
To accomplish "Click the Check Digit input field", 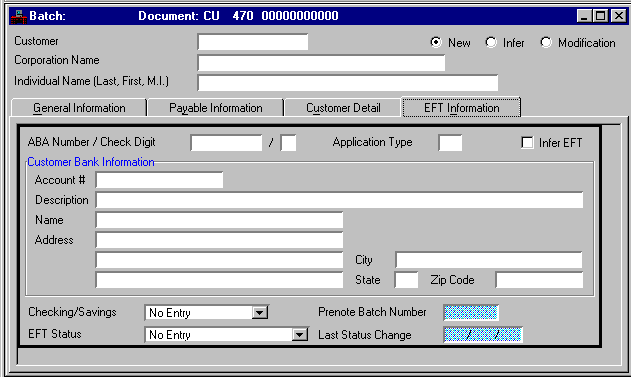I will (288, 143).
